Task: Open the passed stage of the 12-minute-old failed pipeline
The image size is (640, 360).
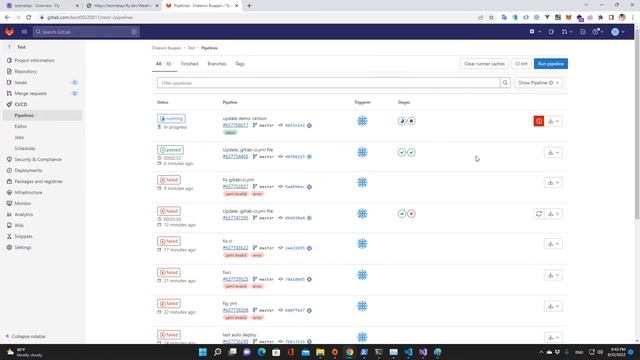Action: tap(402, 214)
